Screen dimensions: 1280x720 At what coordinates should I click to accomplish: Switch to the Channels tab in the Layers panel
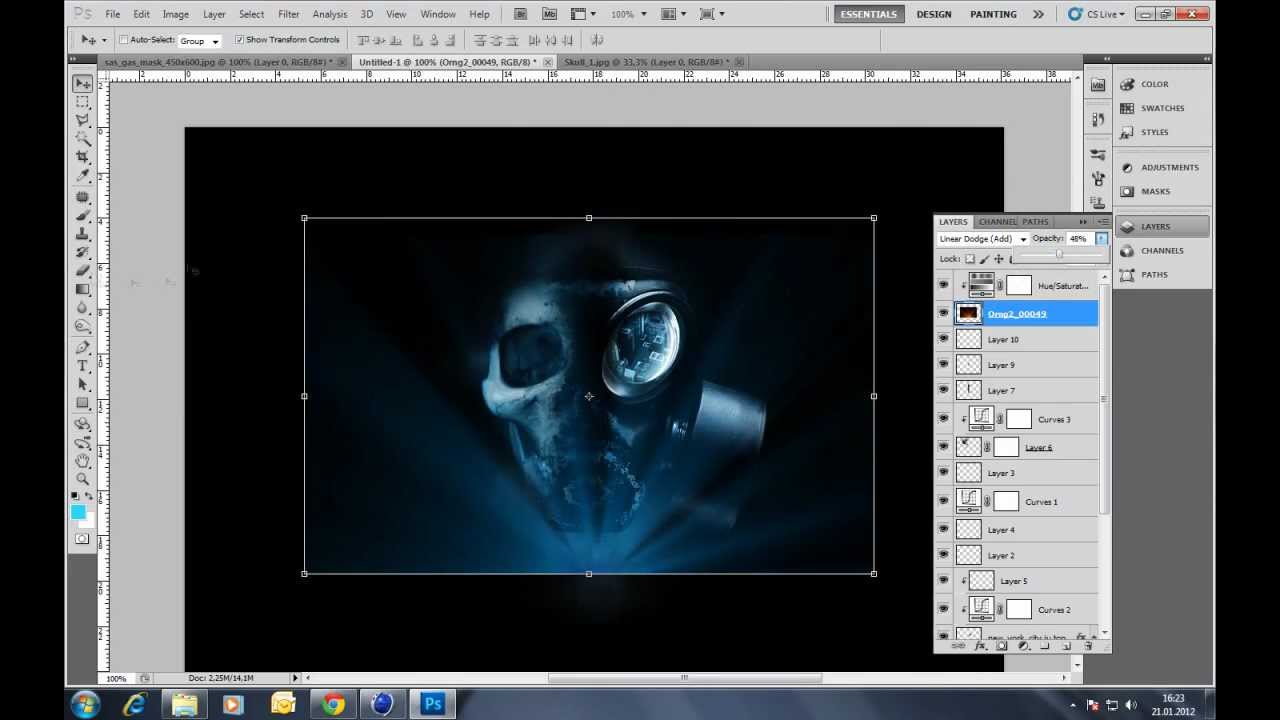(x=997, y=221)
